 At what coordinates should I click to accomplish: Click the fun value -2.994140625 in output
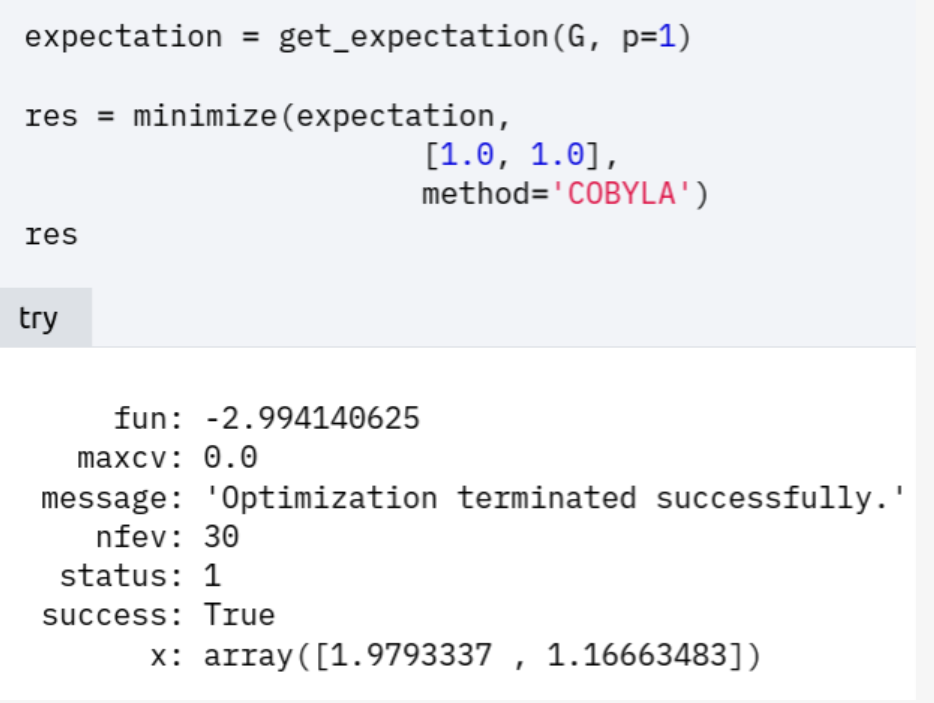[x=312, y=419]
